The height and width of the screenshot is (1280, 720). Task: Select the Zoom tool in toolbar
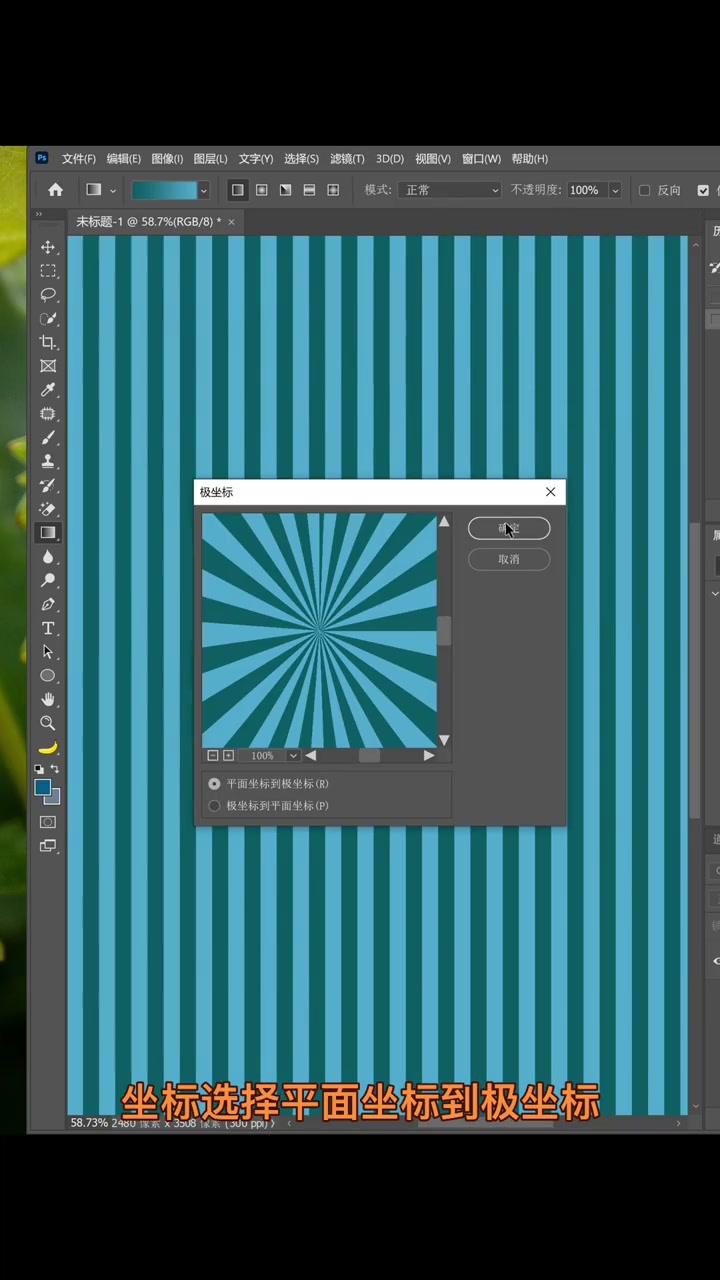pos(47,723)
